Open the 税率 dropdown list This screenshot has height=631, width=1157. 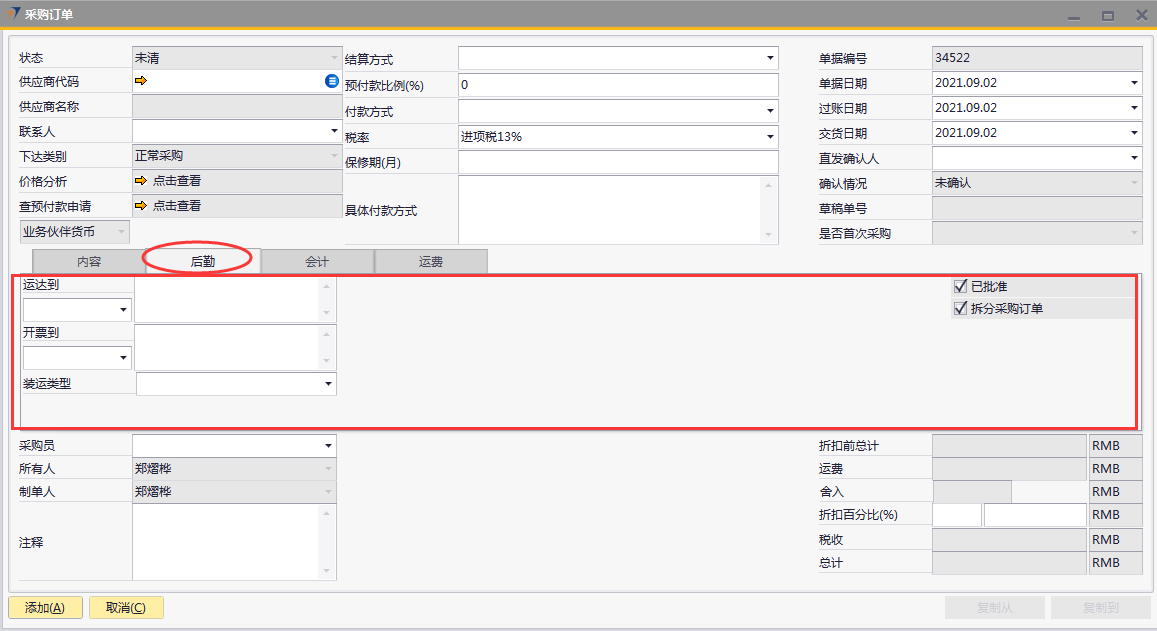770,136
